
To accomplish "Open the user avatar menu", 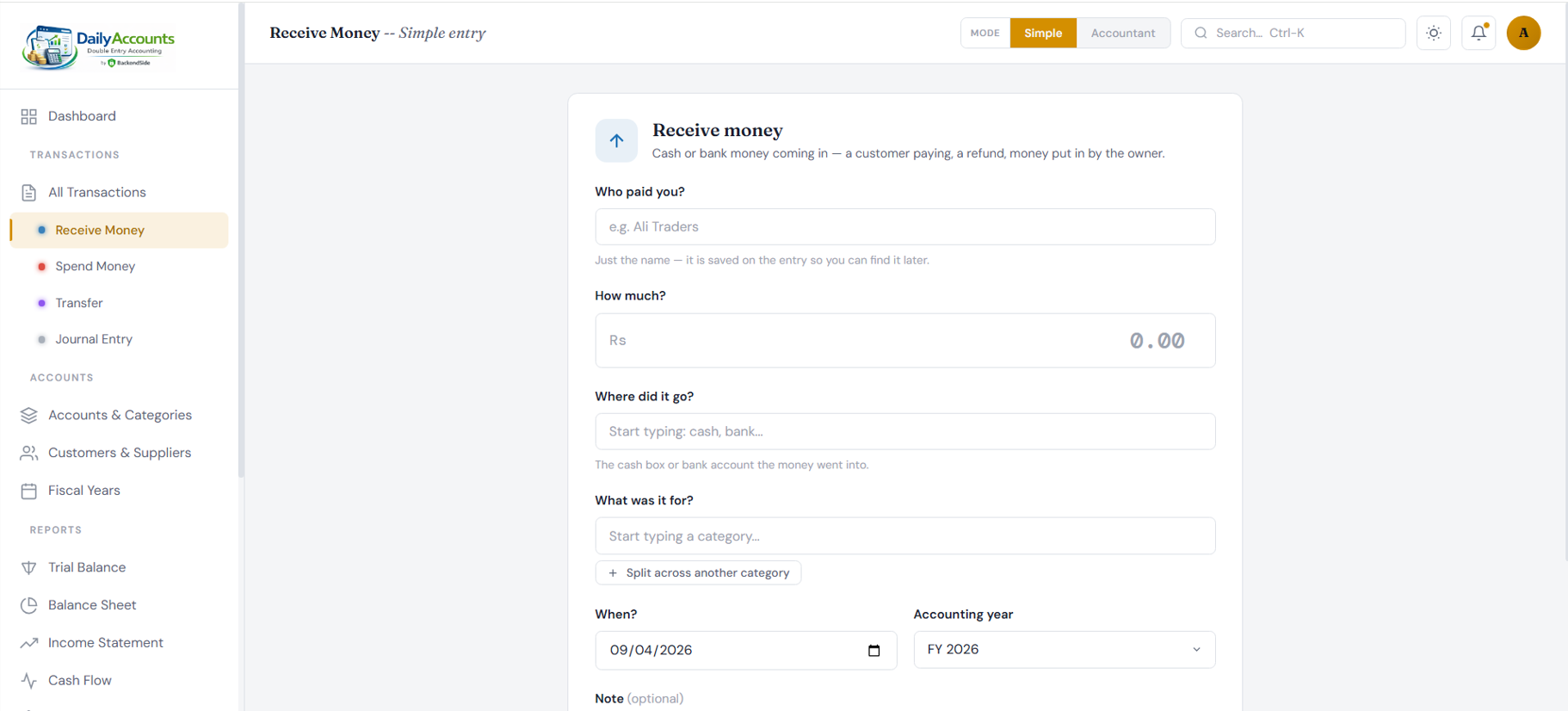I will (x=1523, y=33).
